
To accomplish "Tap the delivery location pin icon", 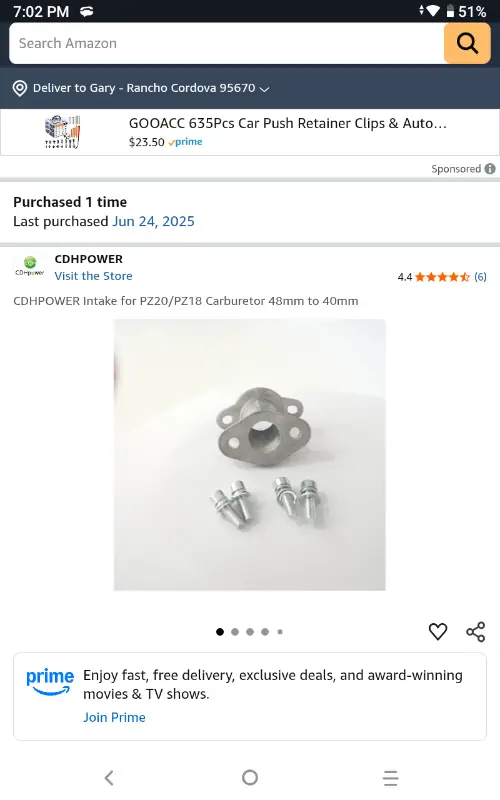I will [x=19, y=88].
